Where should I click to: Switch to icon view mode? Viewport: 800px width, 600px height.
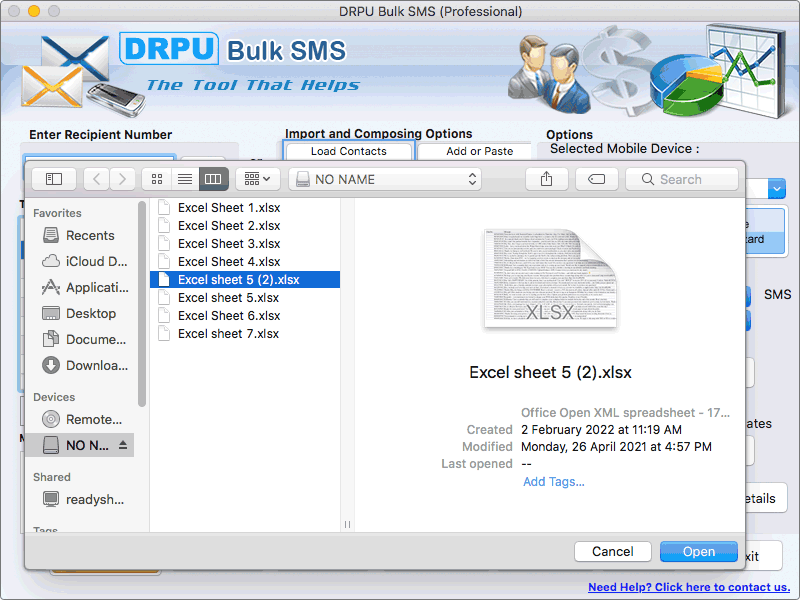point(157,179)
